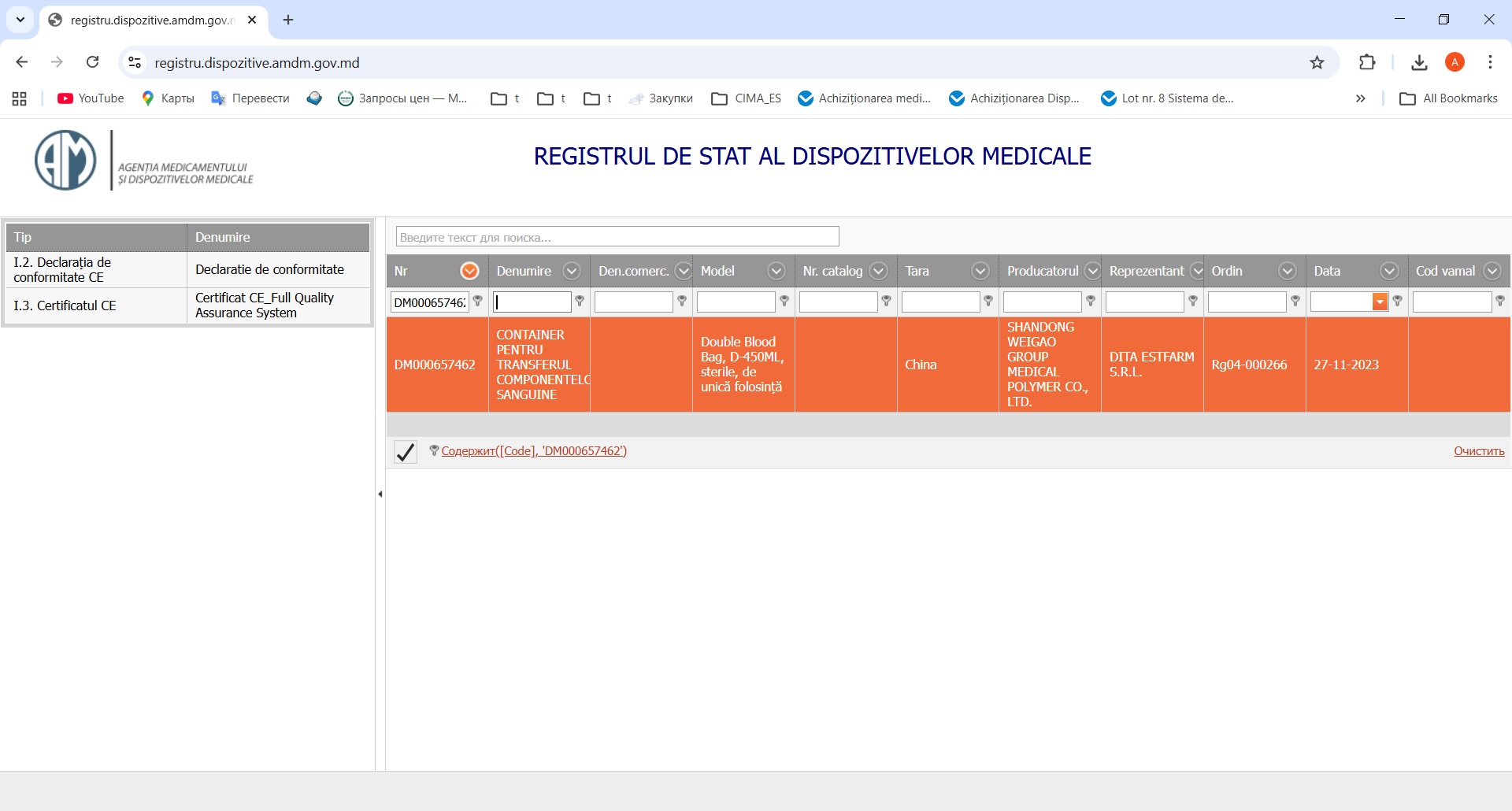Viewport: 1512px width, 811px height.
Task: Open the Chrome downloads icon
Action: [1419, 63]
